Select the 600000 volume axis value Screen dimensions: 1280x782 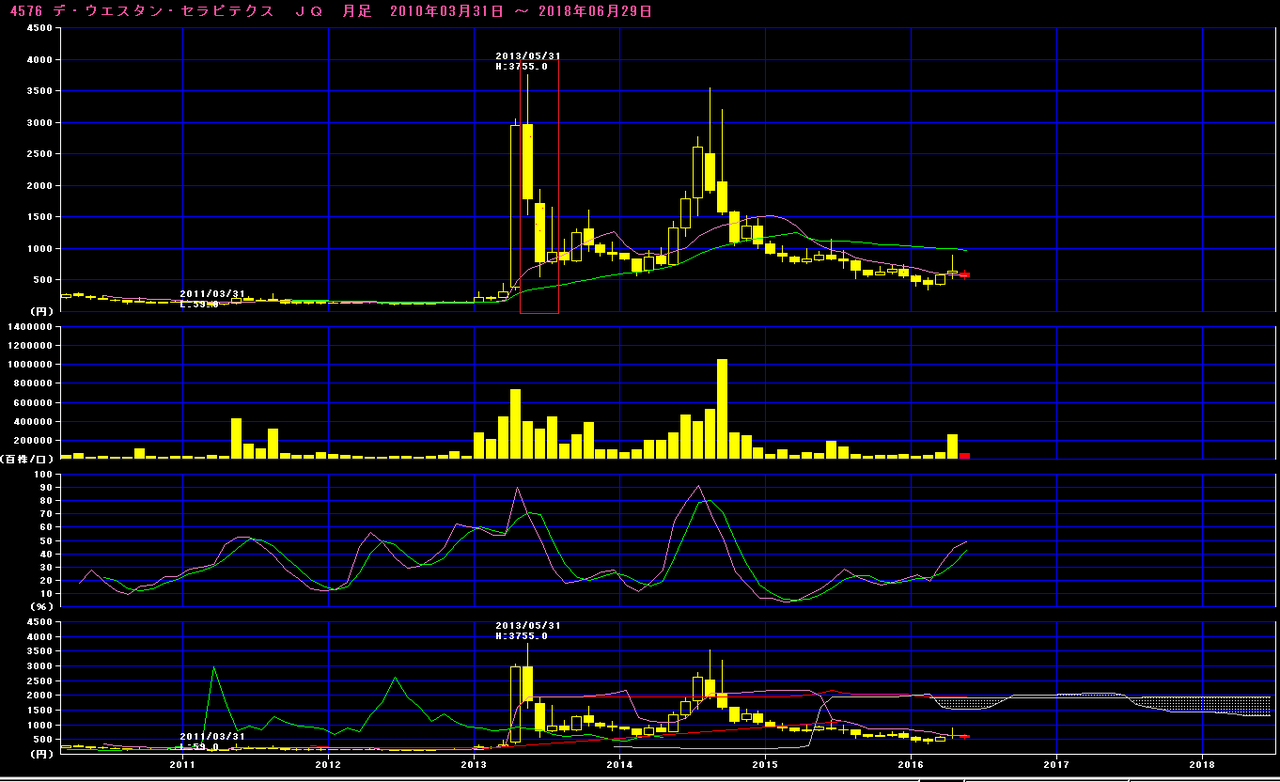[34, 402]
